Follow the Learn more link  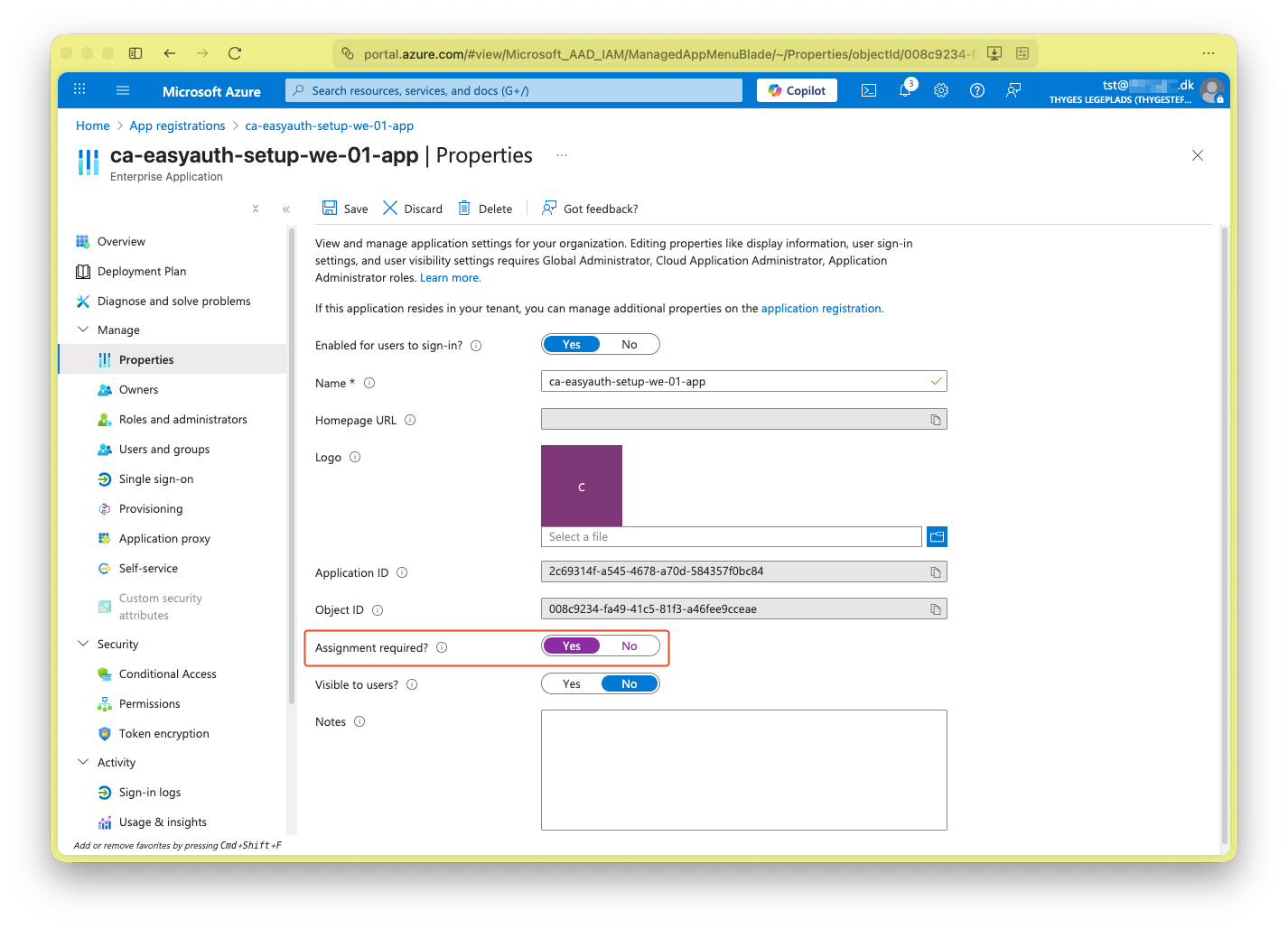click(x=450, y=278)
